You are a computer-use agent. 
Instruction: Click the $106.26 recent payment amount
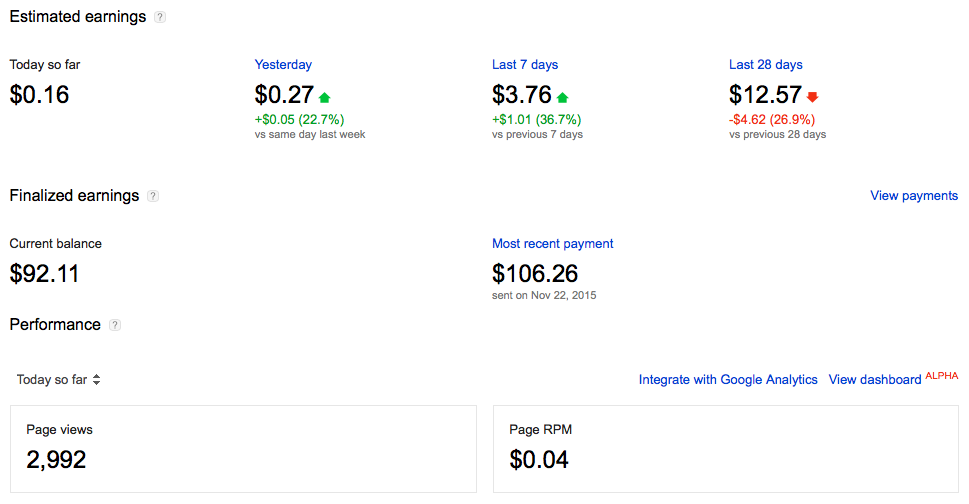[535, 273]
